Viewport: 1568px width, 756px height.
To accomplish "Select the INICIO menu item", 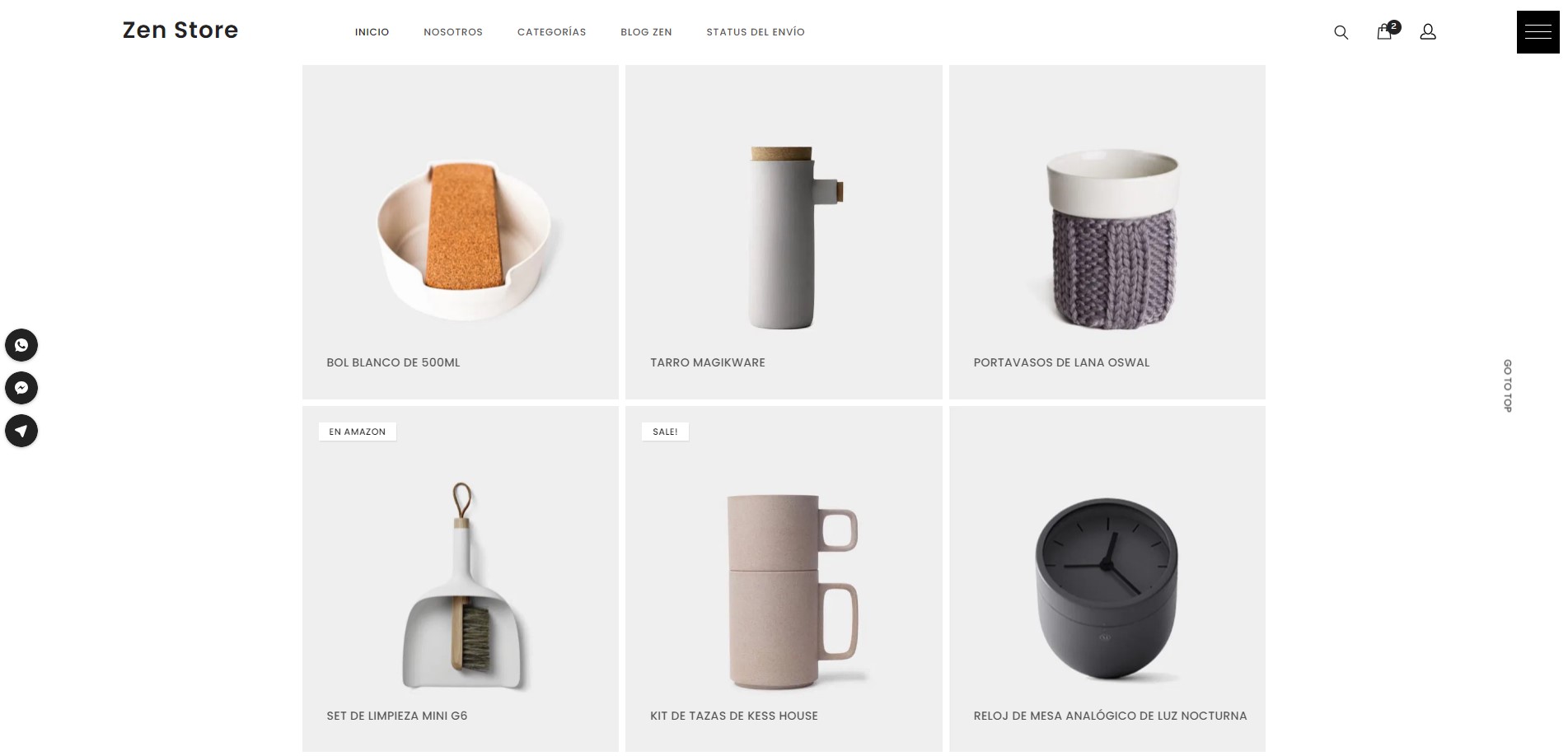I will click(372, 32).
